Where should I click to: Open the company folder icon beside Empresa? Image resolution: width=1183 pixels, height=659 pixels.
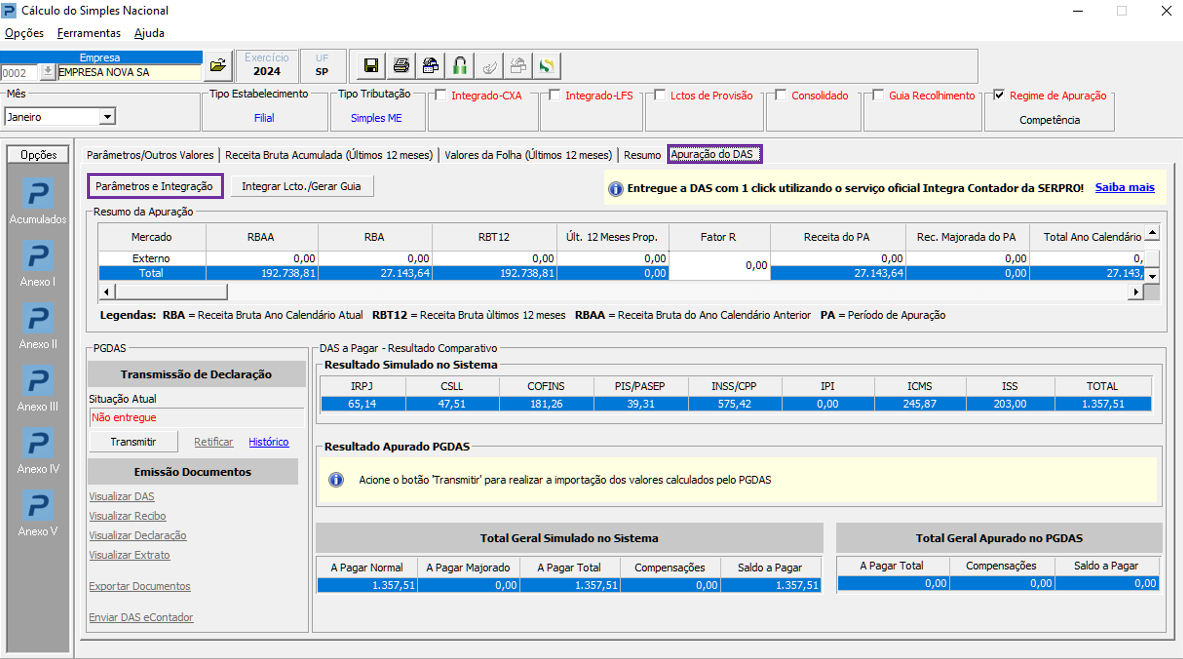[x=218, y=67]
